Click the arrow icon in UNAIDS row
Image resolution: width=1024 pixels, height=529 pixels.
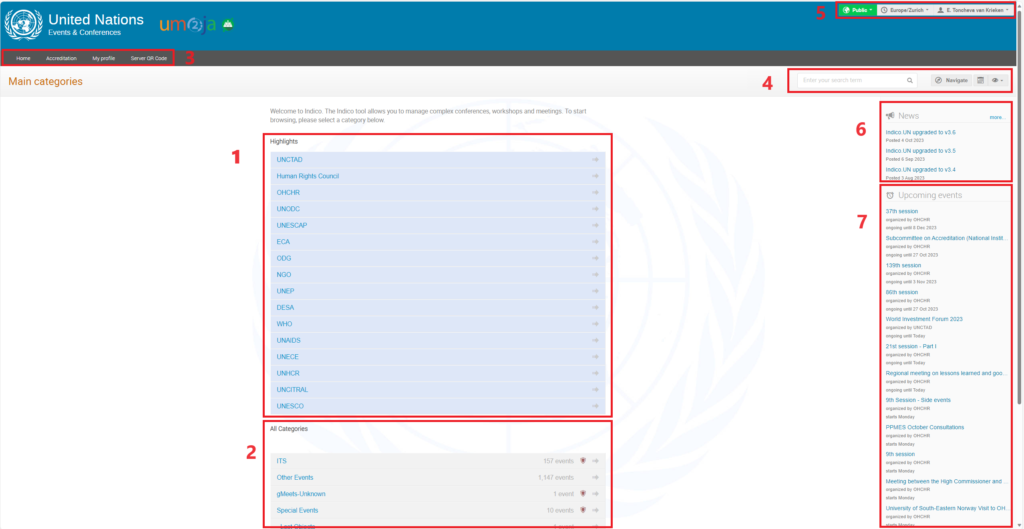click(x=595, y=340)
